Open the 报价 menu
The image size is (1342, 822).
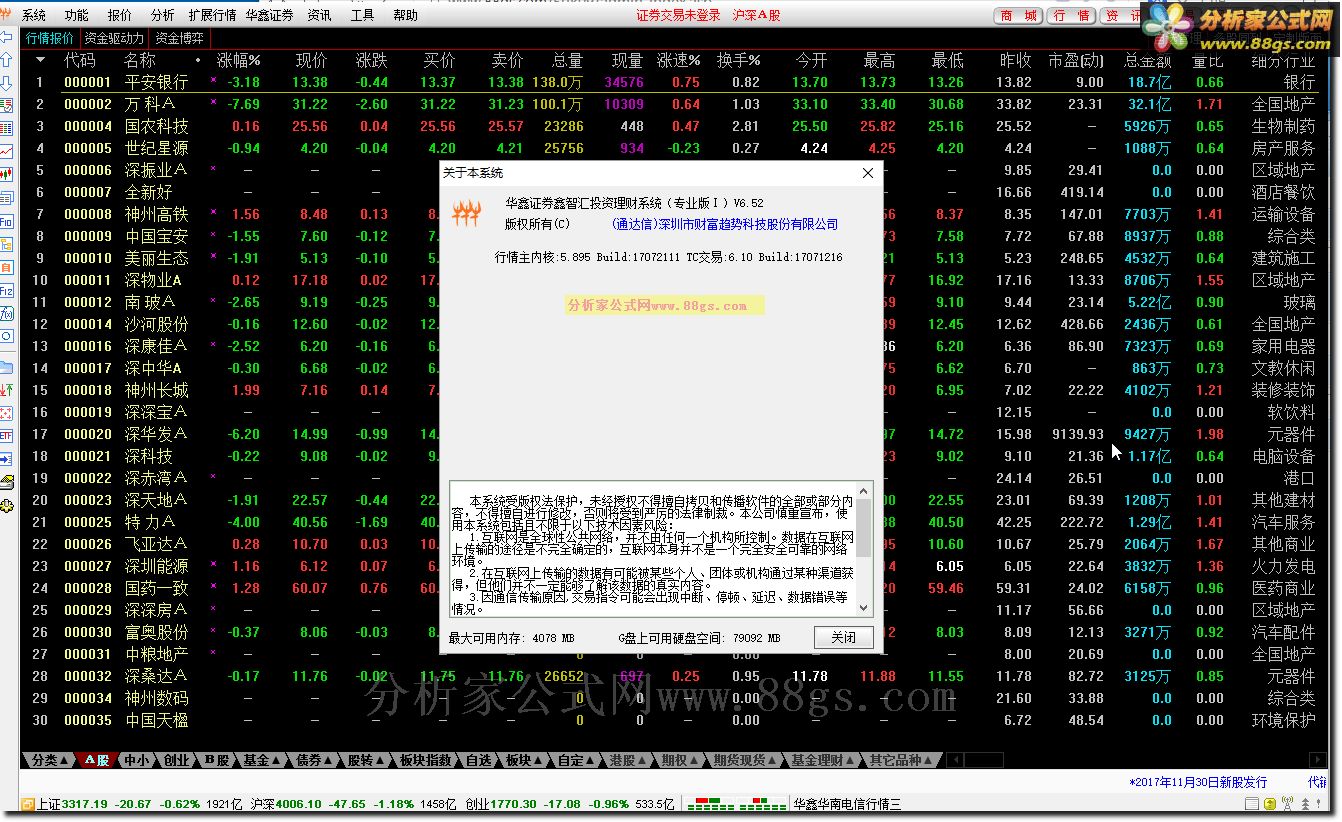pyautogui.click(x=119, y=16)
